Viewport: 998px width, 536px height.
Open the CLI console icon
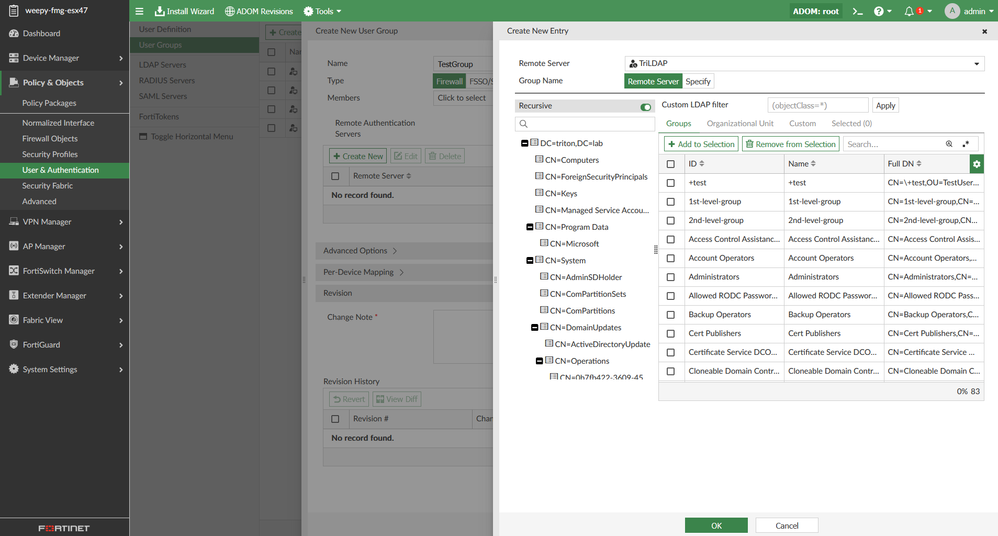[857, 11]
